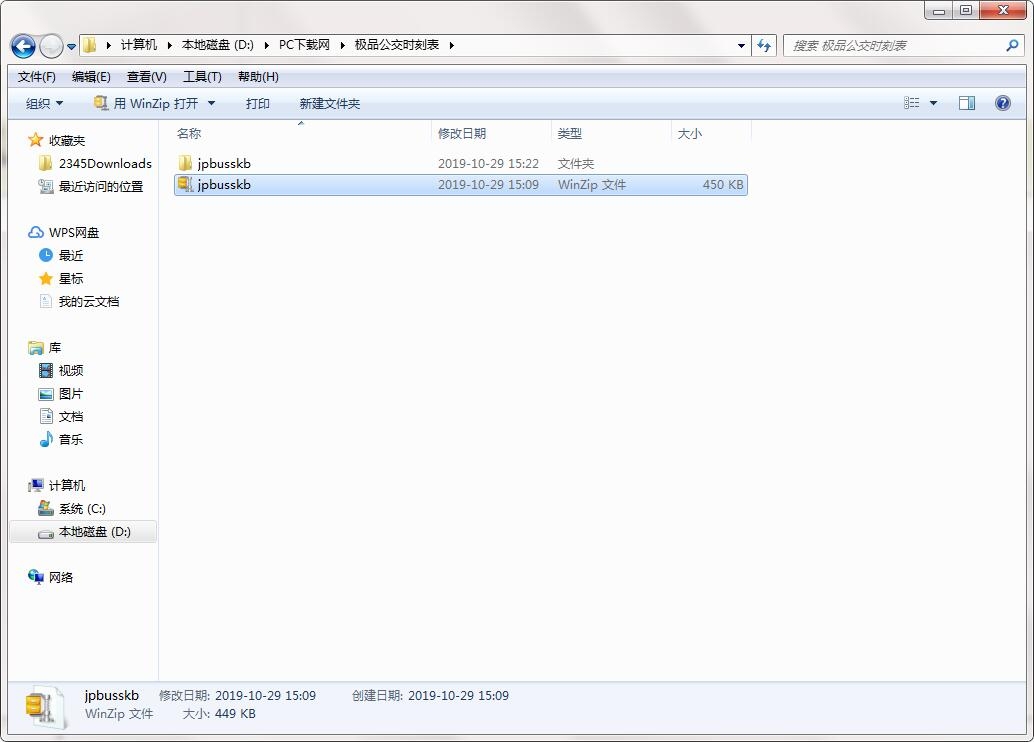Click the WinZip thumbnail in details pane
This screenshot has height=742, width=1034.
(x=46, y=707)
